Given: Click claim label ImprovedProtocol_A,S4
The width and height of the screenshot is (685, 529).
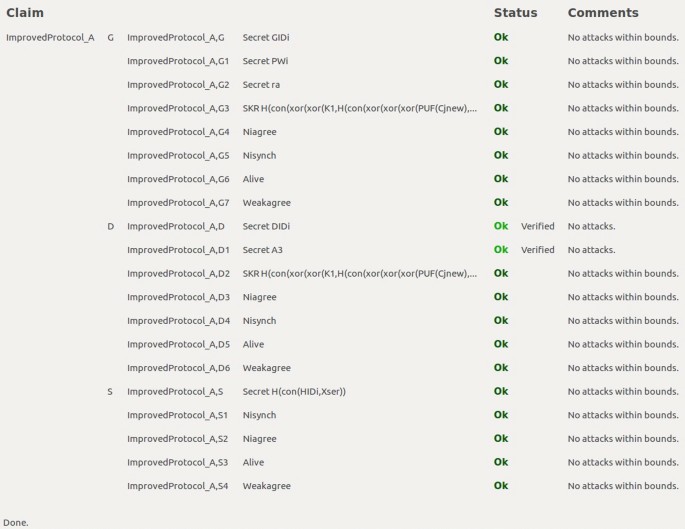Looking at the screenshot, I should 177,486.
